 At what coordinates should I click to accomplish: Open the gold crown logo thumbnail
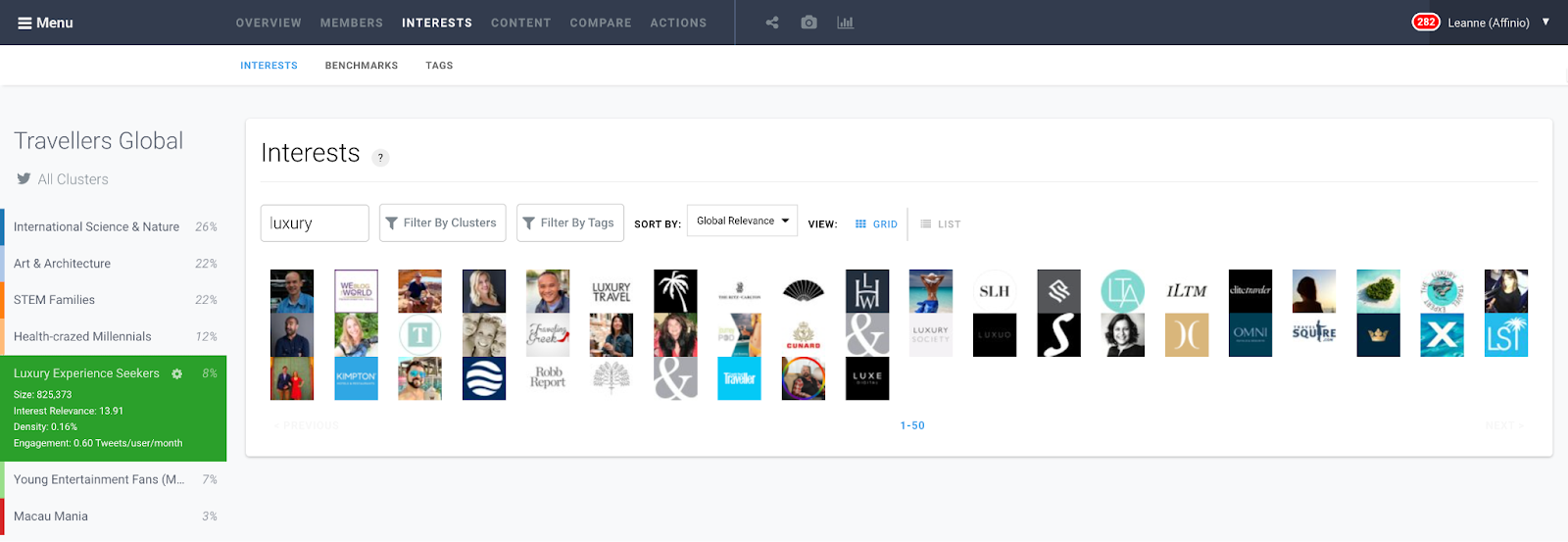(1378, 335)
